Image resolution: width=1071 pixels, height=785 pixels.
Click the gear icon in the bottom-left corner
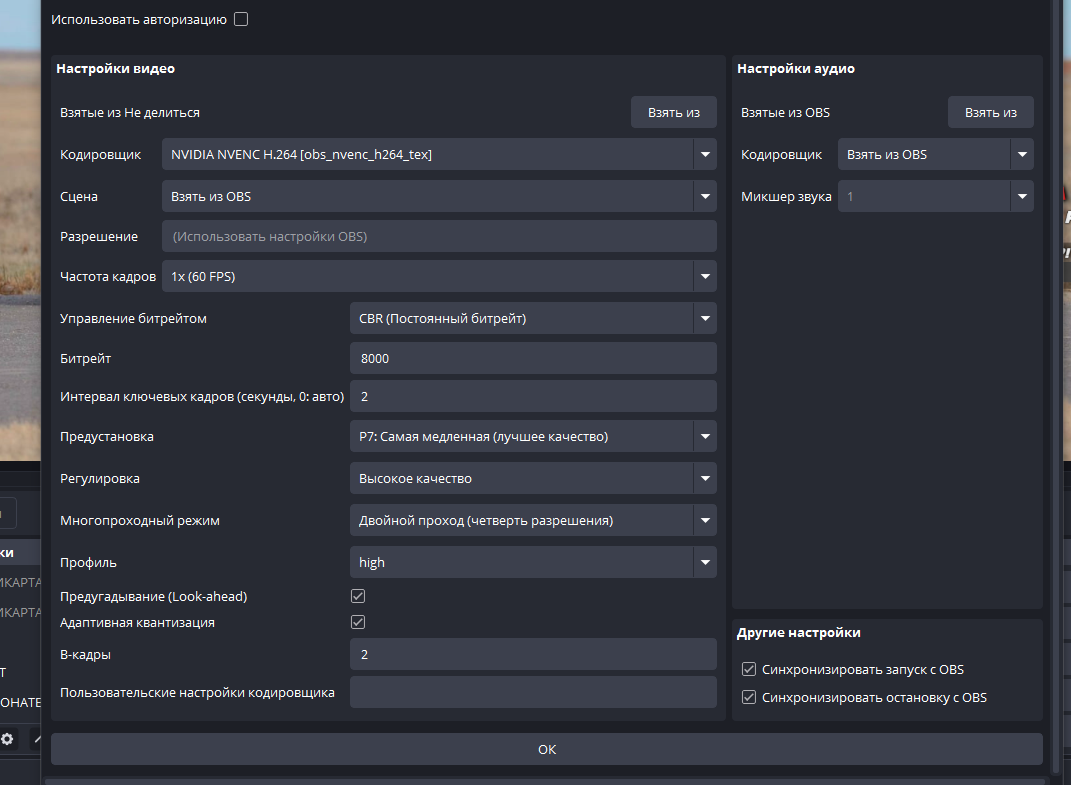point(7,739)
